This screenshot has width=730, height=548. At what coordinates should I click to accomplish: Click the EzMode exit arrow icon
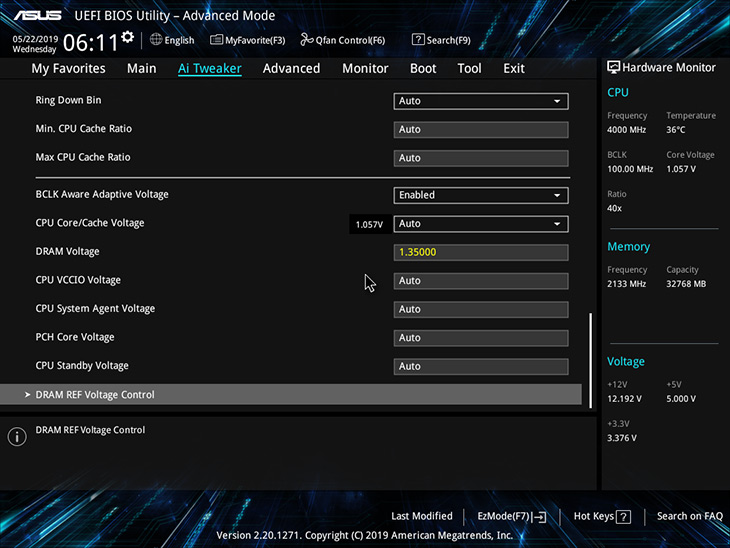point(539,516)
